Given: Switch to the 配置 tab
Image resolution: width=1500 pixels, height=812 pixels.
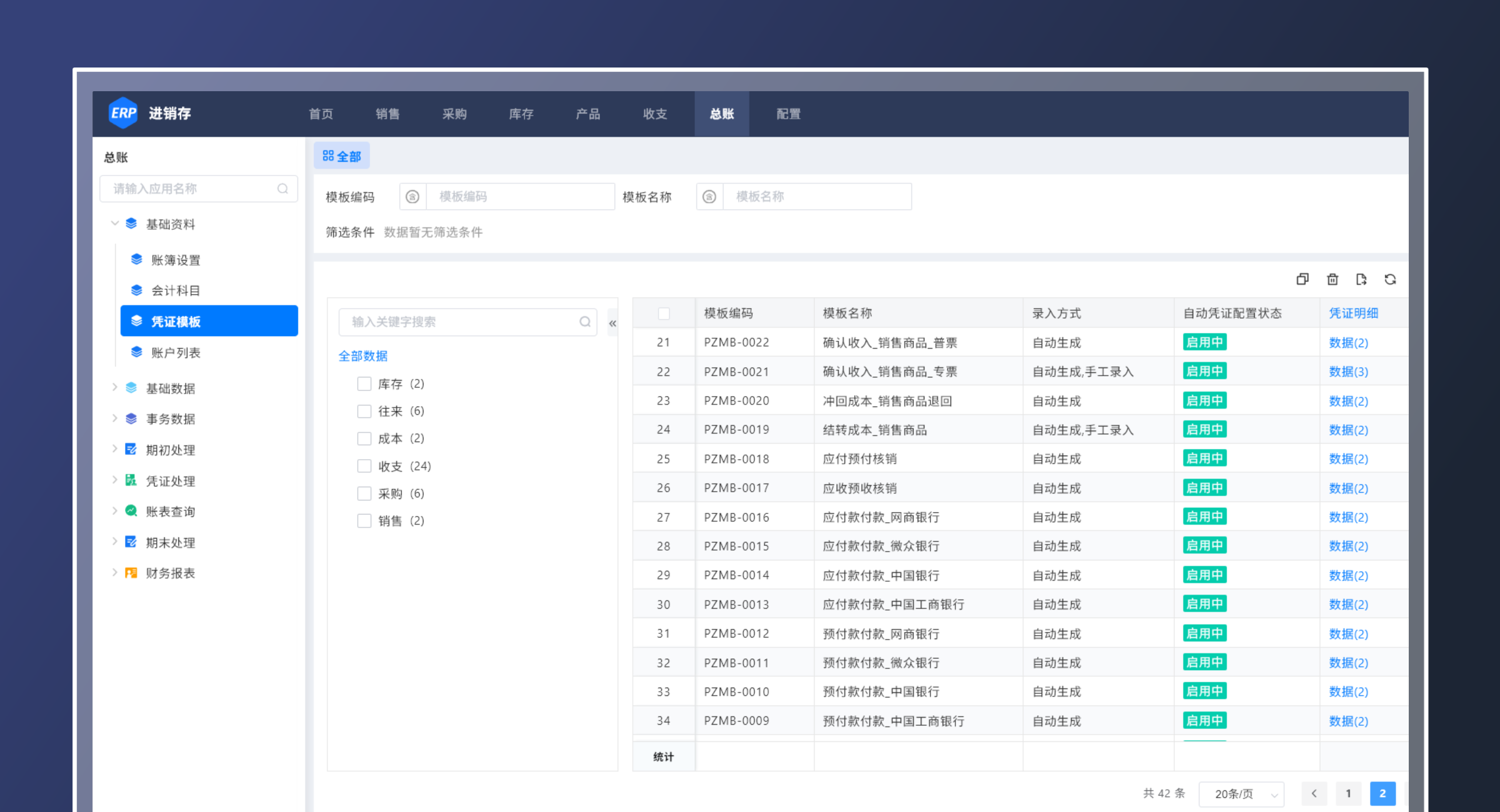Looking at the screenshot, I should [787, 114].
